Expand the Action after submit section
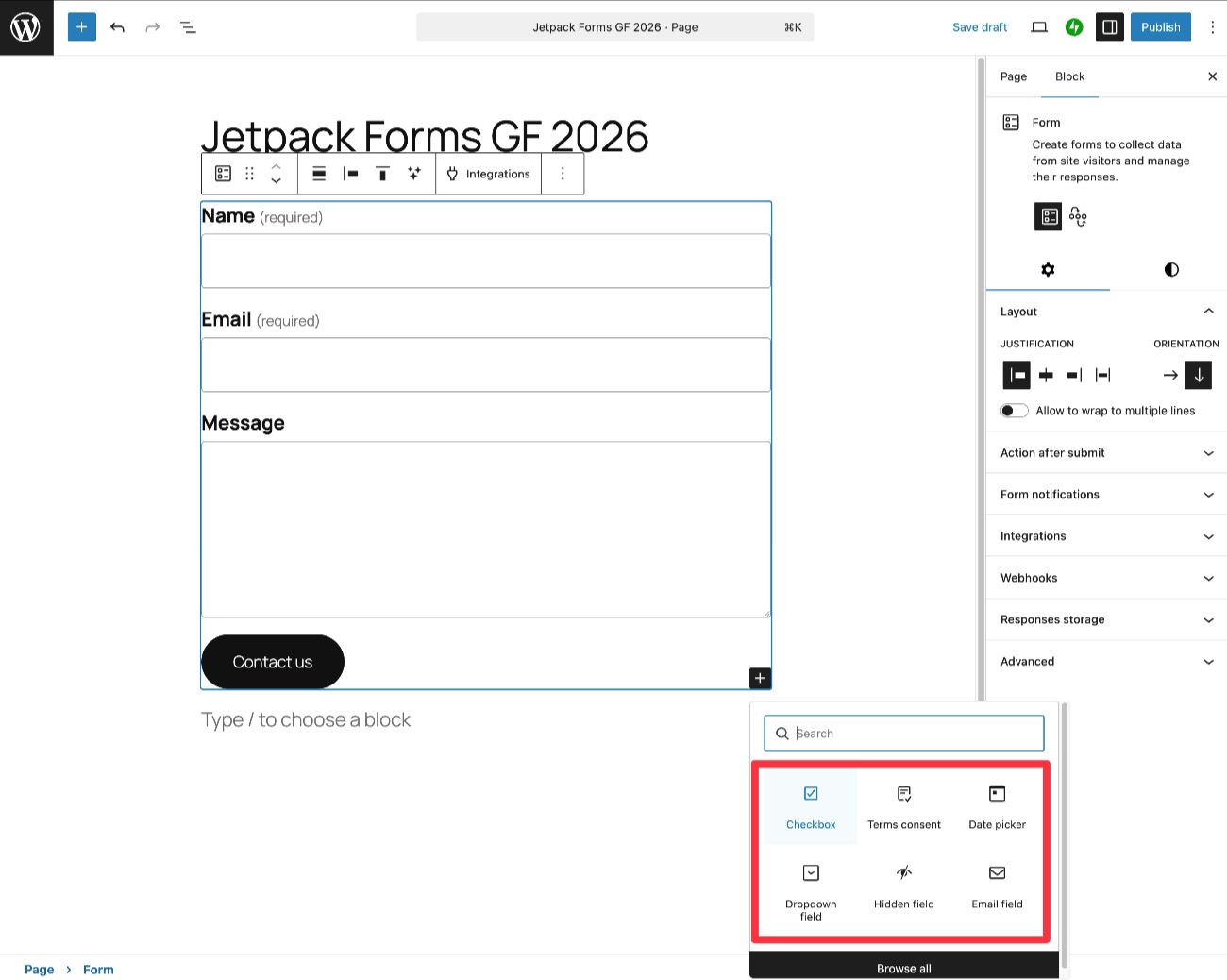 [1104, 453]
